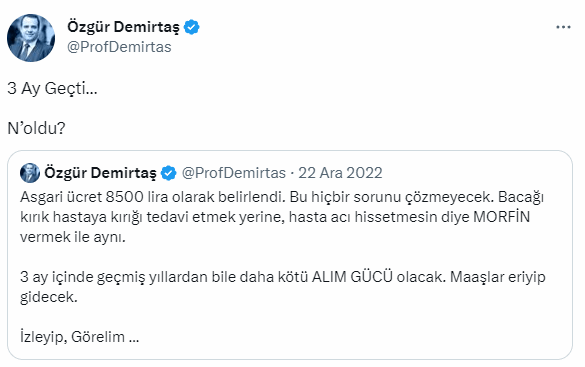Click 'İzleyip, Görelim ...' line in quote
Viewport: 585px width, 367px height.
79,337
